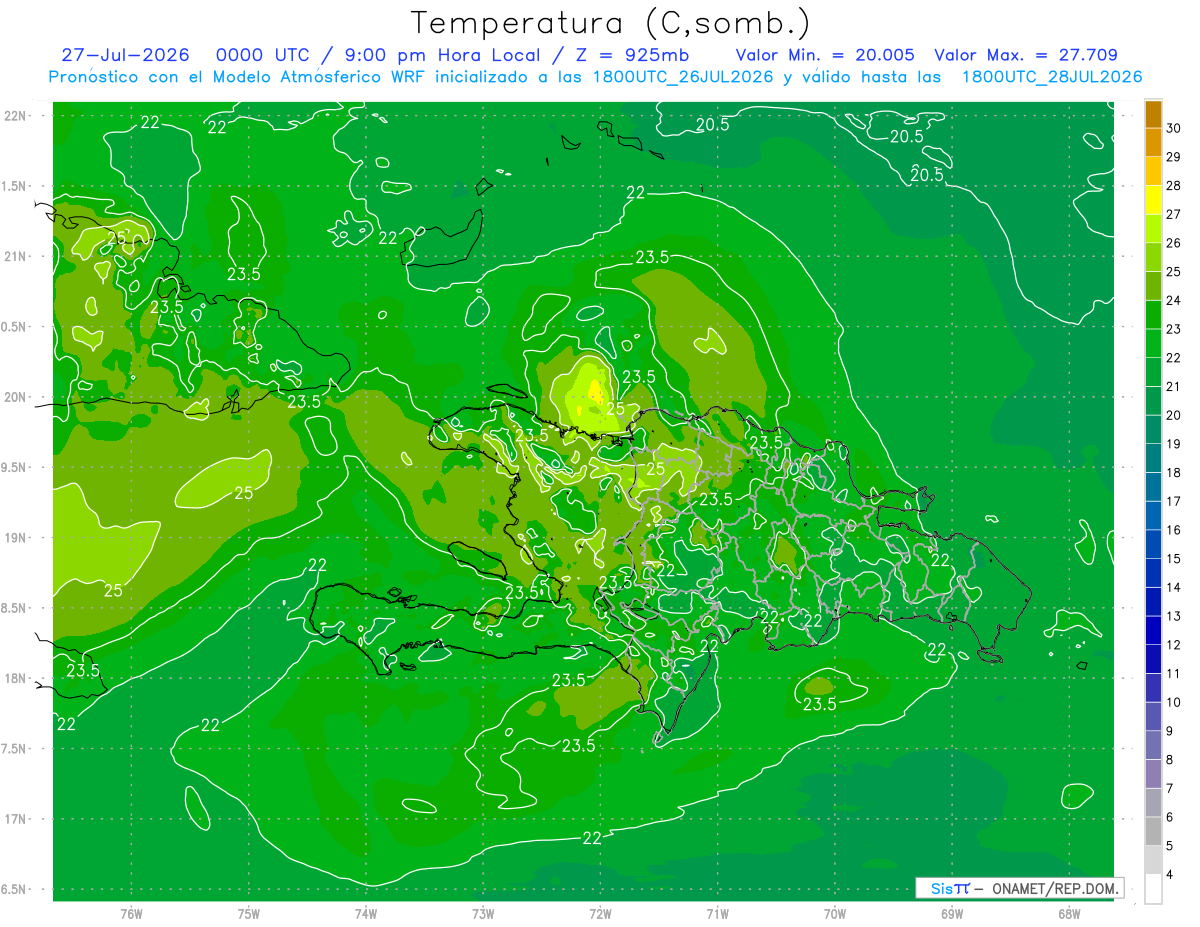Click the "19N" latitude axis label
Screen dimensions: 1200x927
coord(14,537)
